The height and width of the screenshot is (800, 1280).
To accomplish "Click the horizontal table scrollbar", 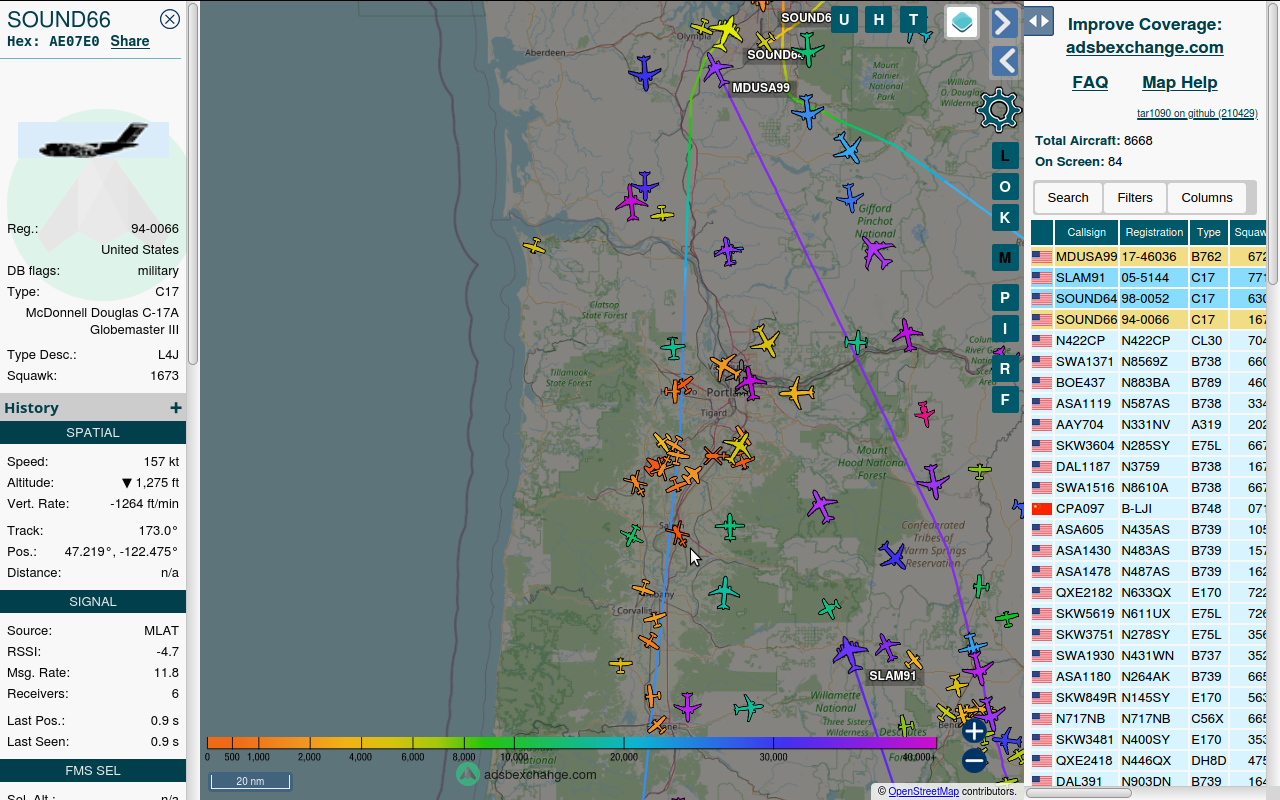I will (x=1078, y=793).
